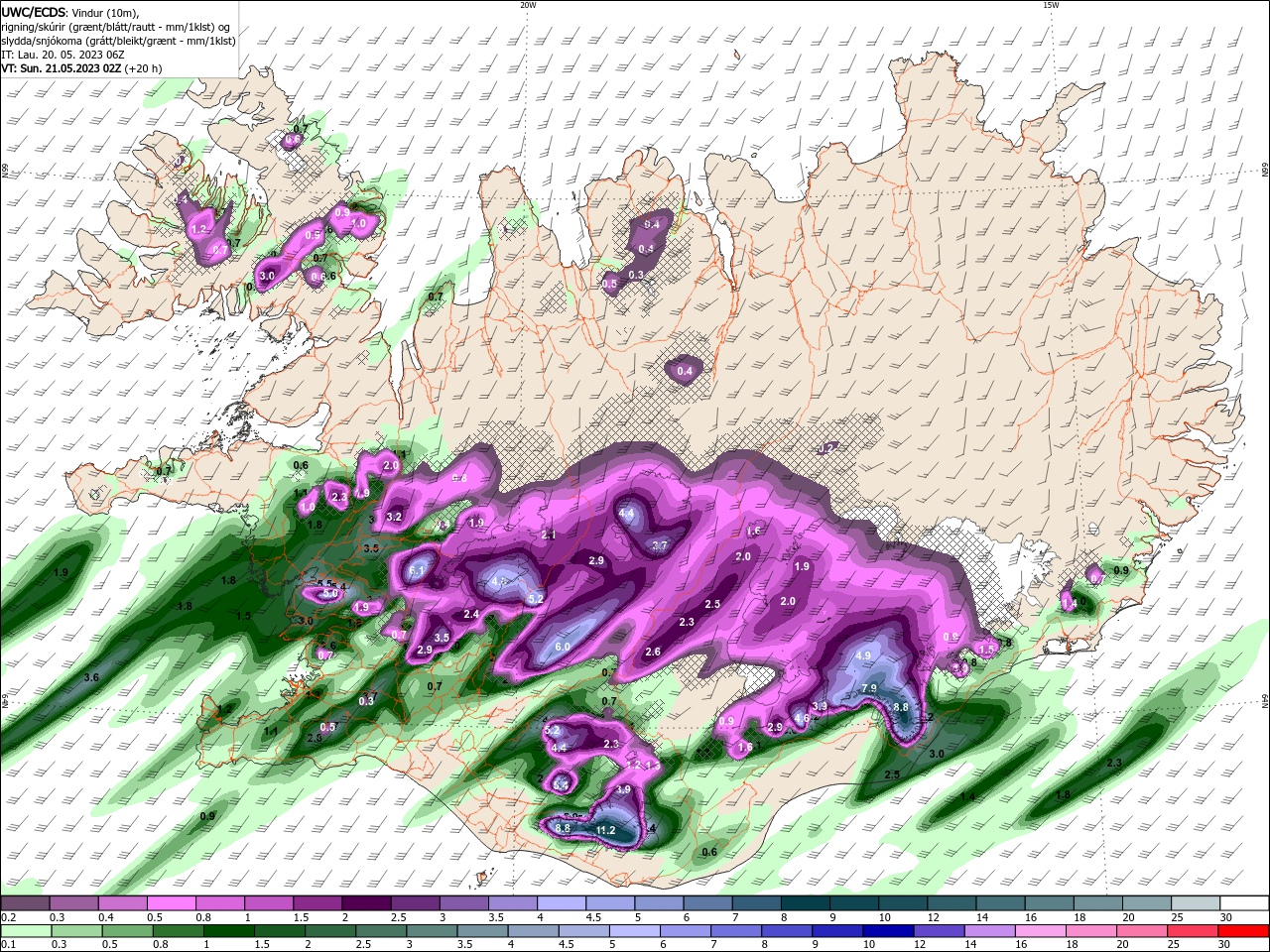Click the '0.1' tick on the rain legend
The image size is (1270, 952).
click(7, 945)
